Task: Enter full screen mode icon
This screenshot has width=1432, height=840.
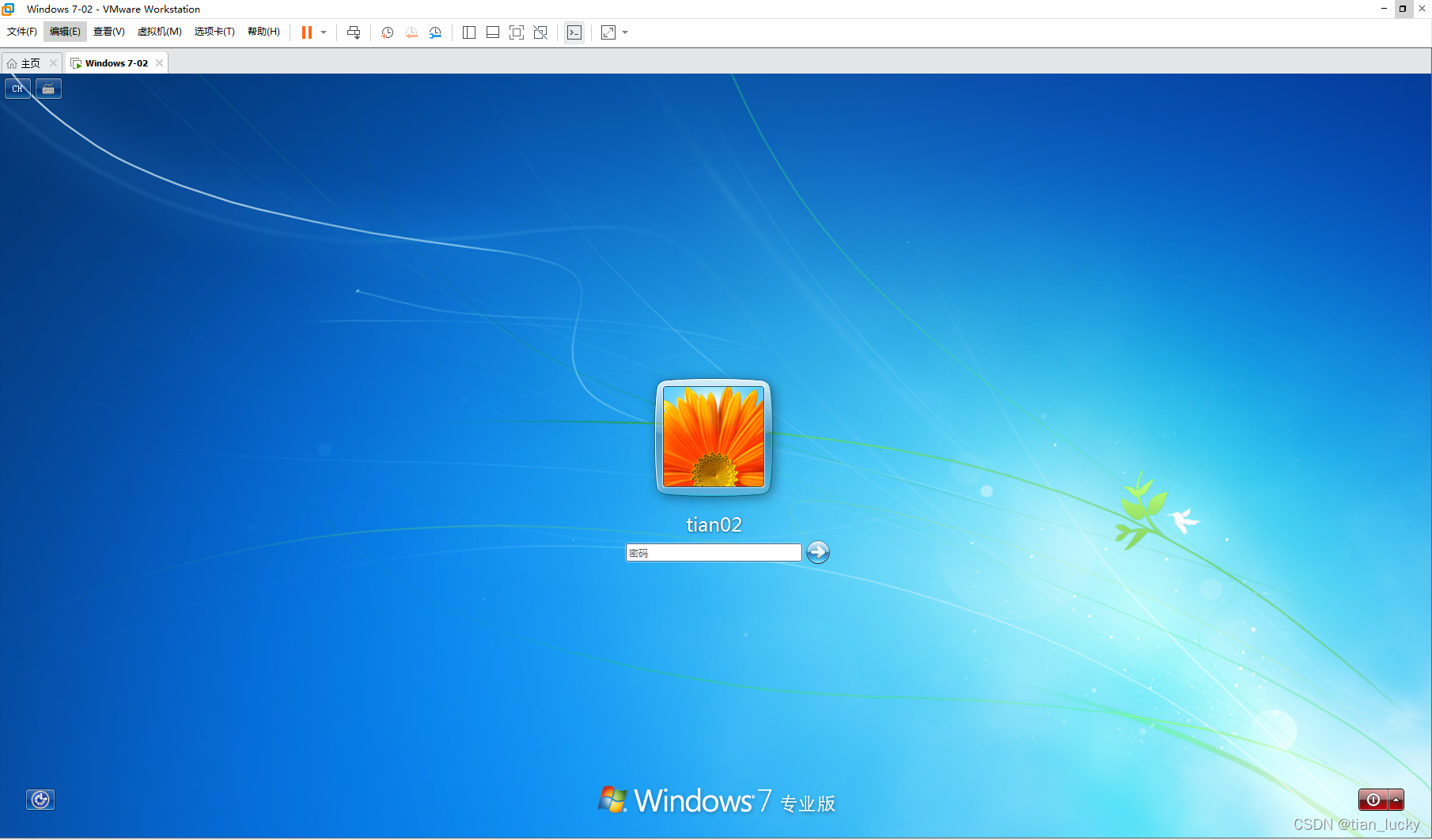Action: click(x=517, y=32)
